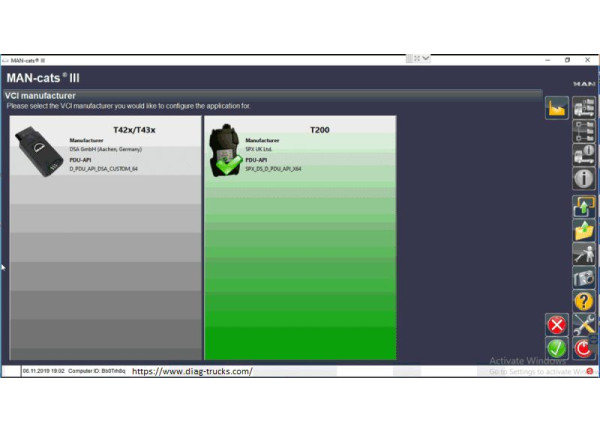Image resolution: width=600 pixels, height=433 pixels.
Task: Open the green folder icon
Action: pos(584,230)
